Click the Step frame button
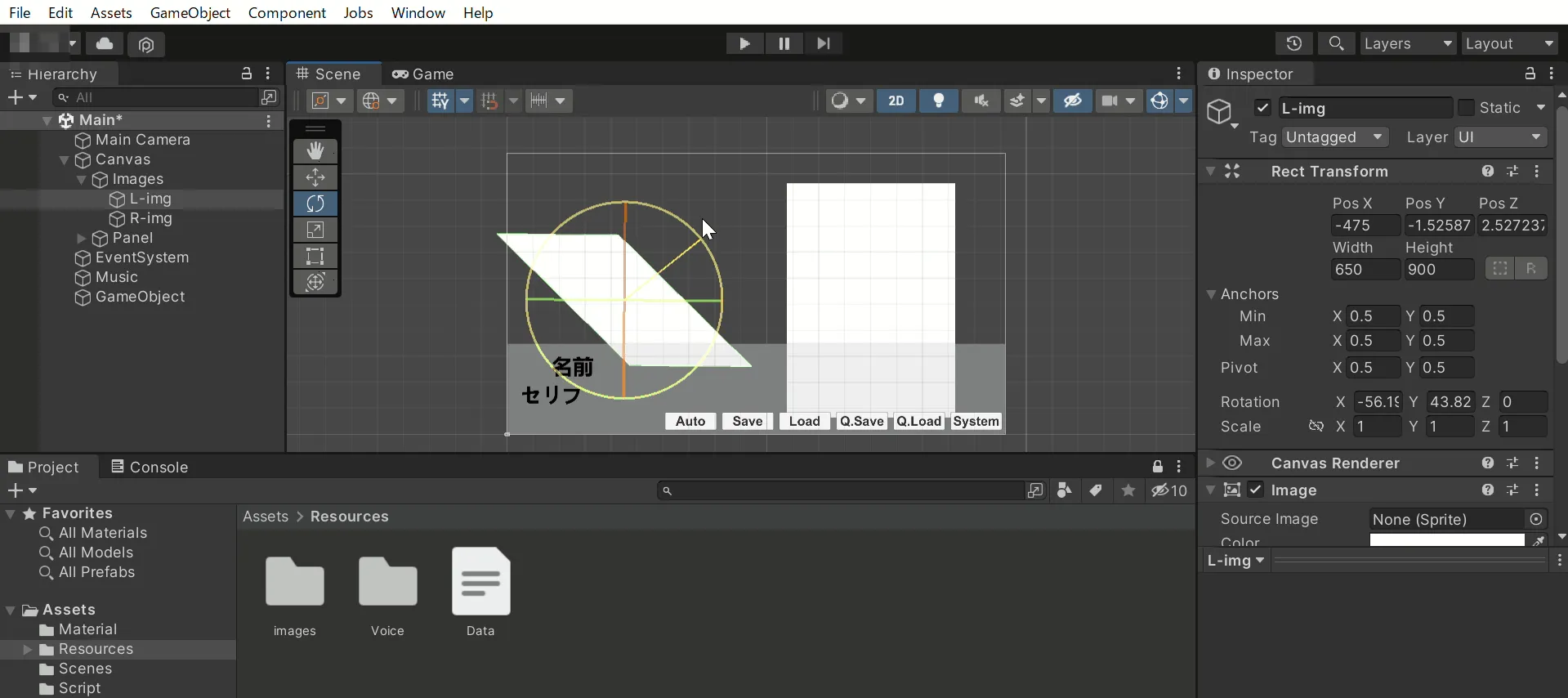The width and height of the screenshot is (1568, 698). pos(824,43)
